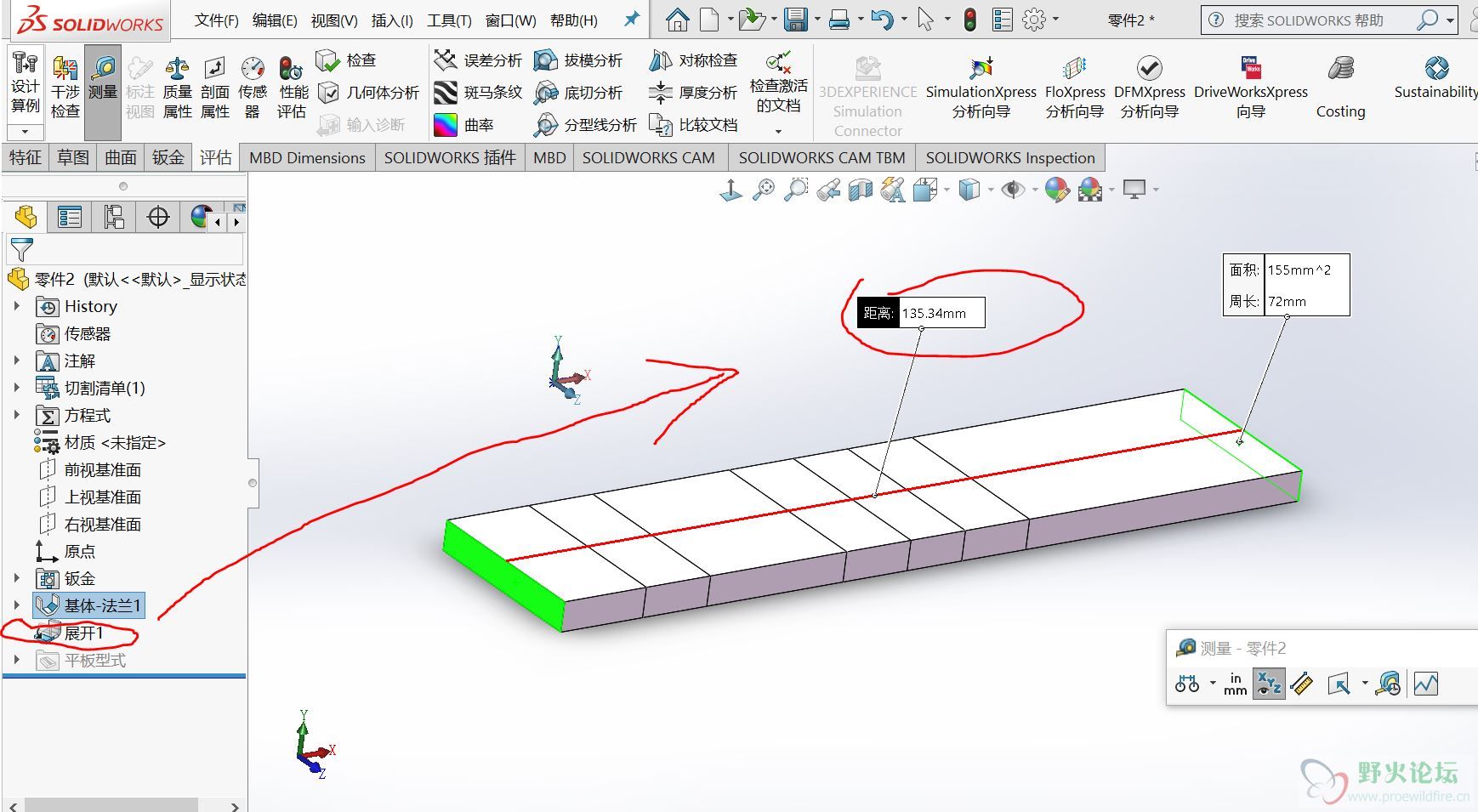Open arc/circle measurement dropdown in Measure panel

tap(1213, 684)
